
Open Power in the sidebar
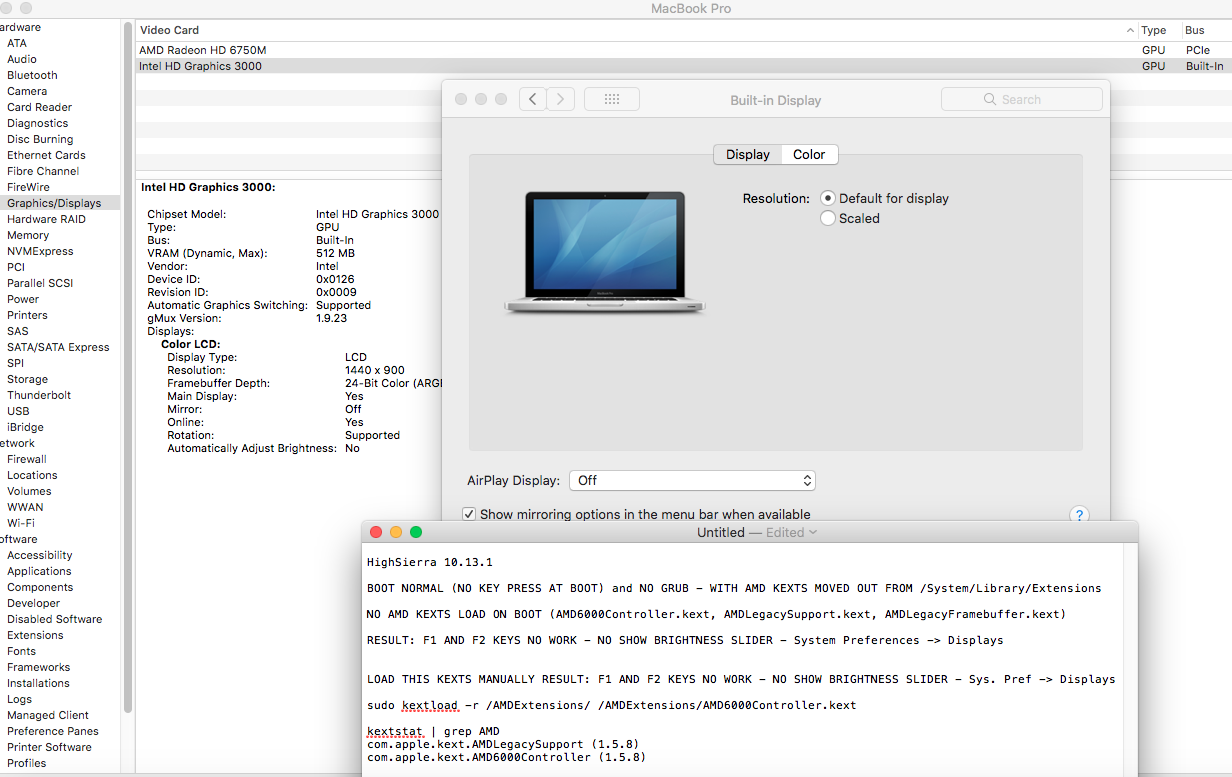23,299
